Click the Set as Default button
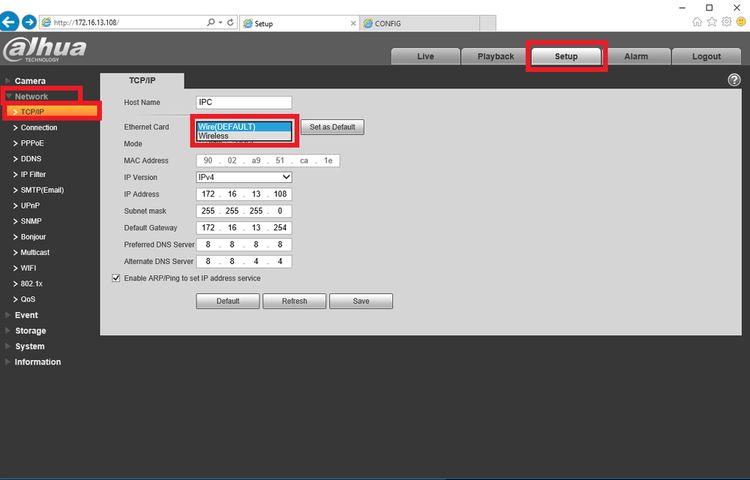 coord(332,127)
